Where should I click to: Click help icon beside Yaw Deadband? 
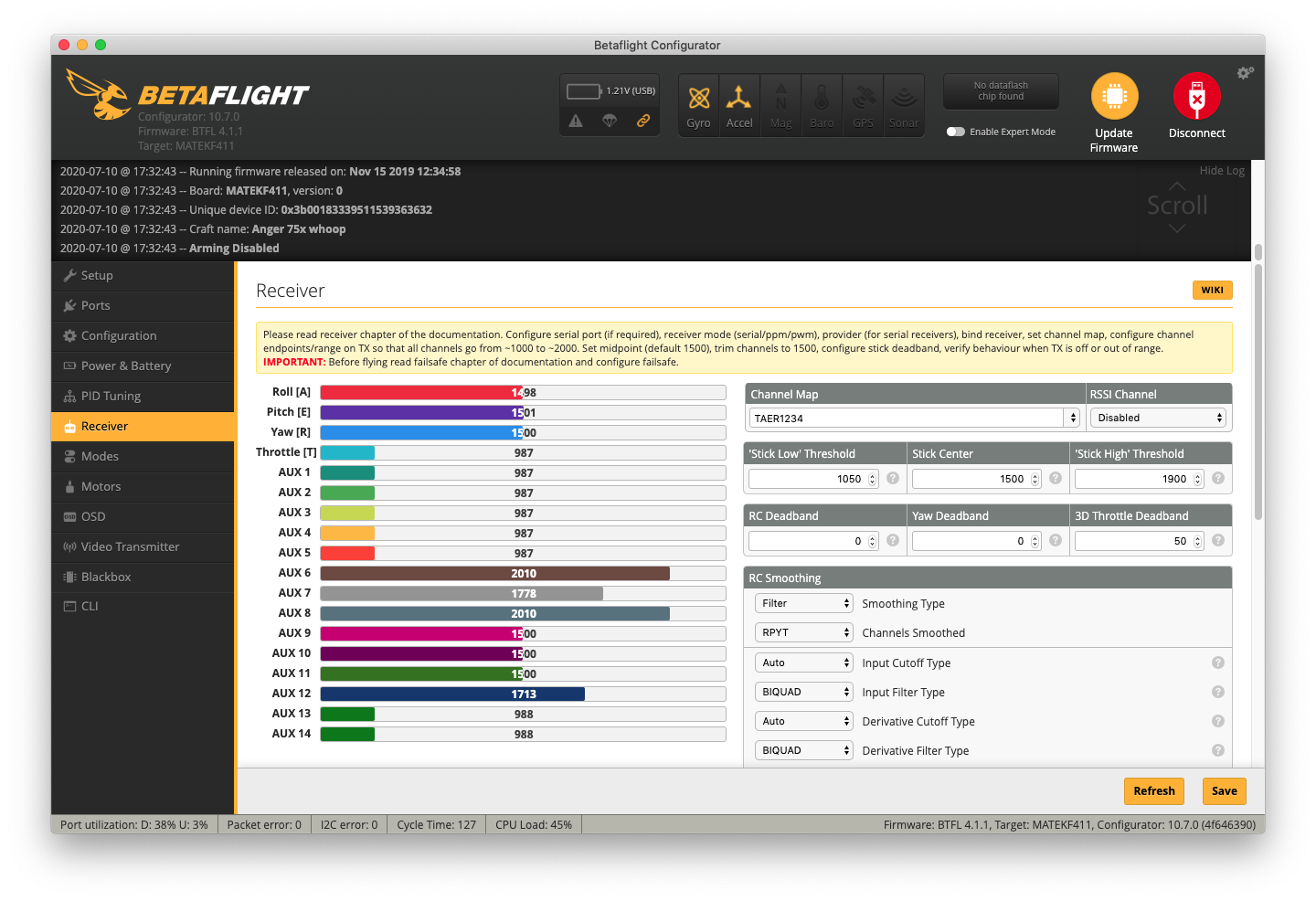[1056, 540]
